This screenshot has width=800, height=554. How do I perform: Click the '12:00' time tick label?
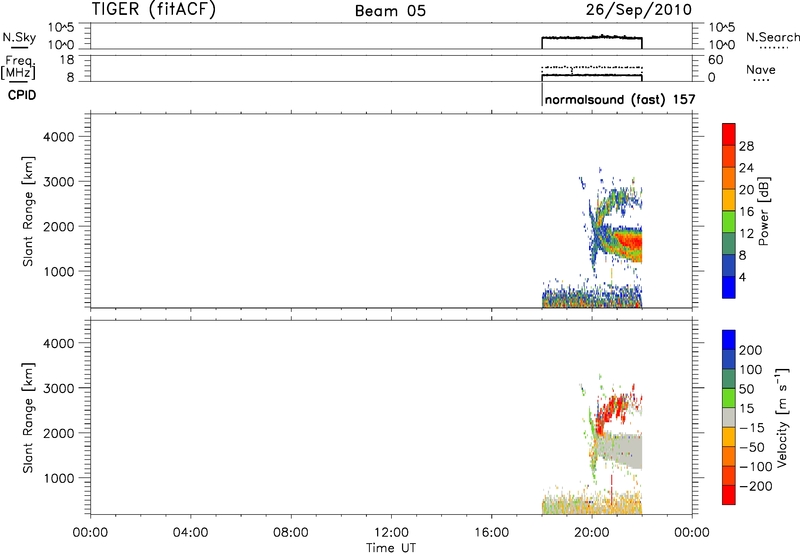click(x=391, y=533)
